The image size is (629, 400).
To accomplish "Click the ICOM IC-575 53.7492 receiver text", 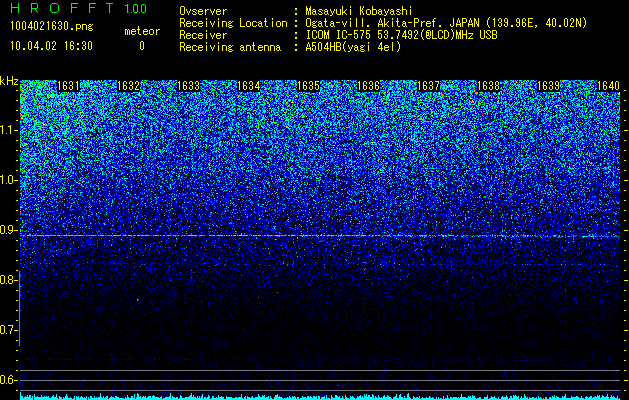I will [x=401, y=35].
